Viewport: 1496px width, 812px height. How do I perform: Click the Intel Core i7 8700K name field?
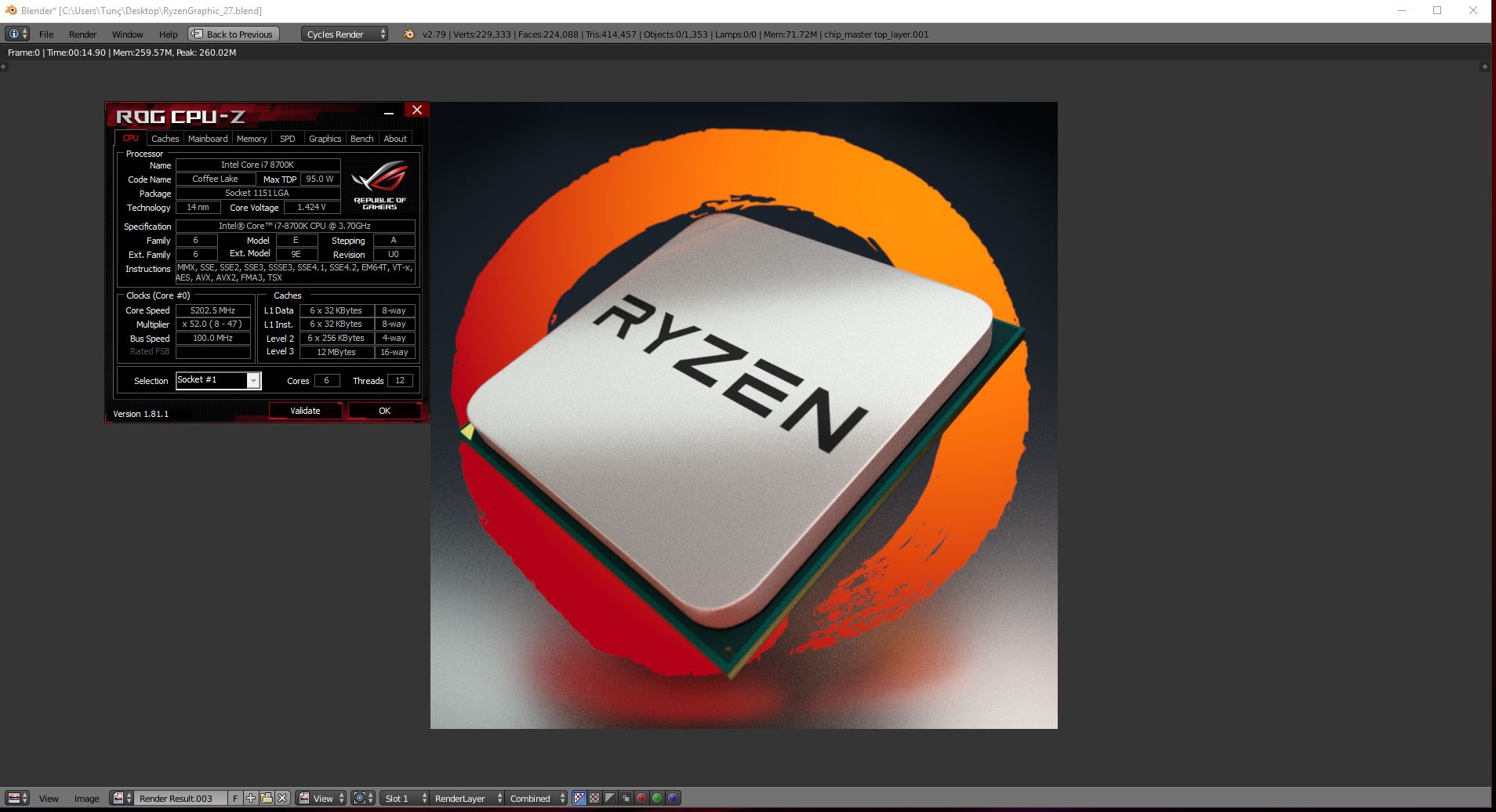click(258, 165)
